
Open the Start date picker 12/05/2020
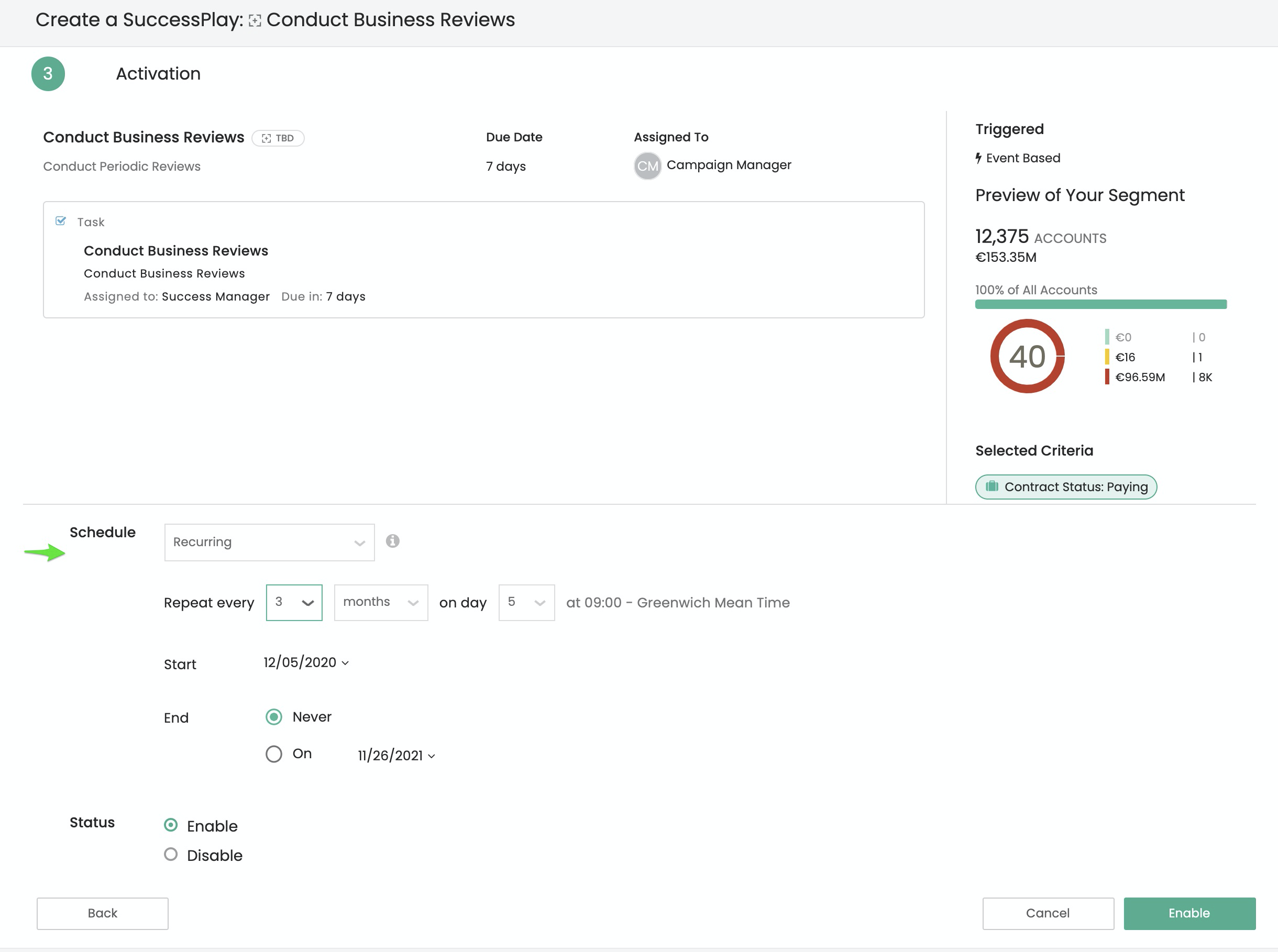click(306, 663)
